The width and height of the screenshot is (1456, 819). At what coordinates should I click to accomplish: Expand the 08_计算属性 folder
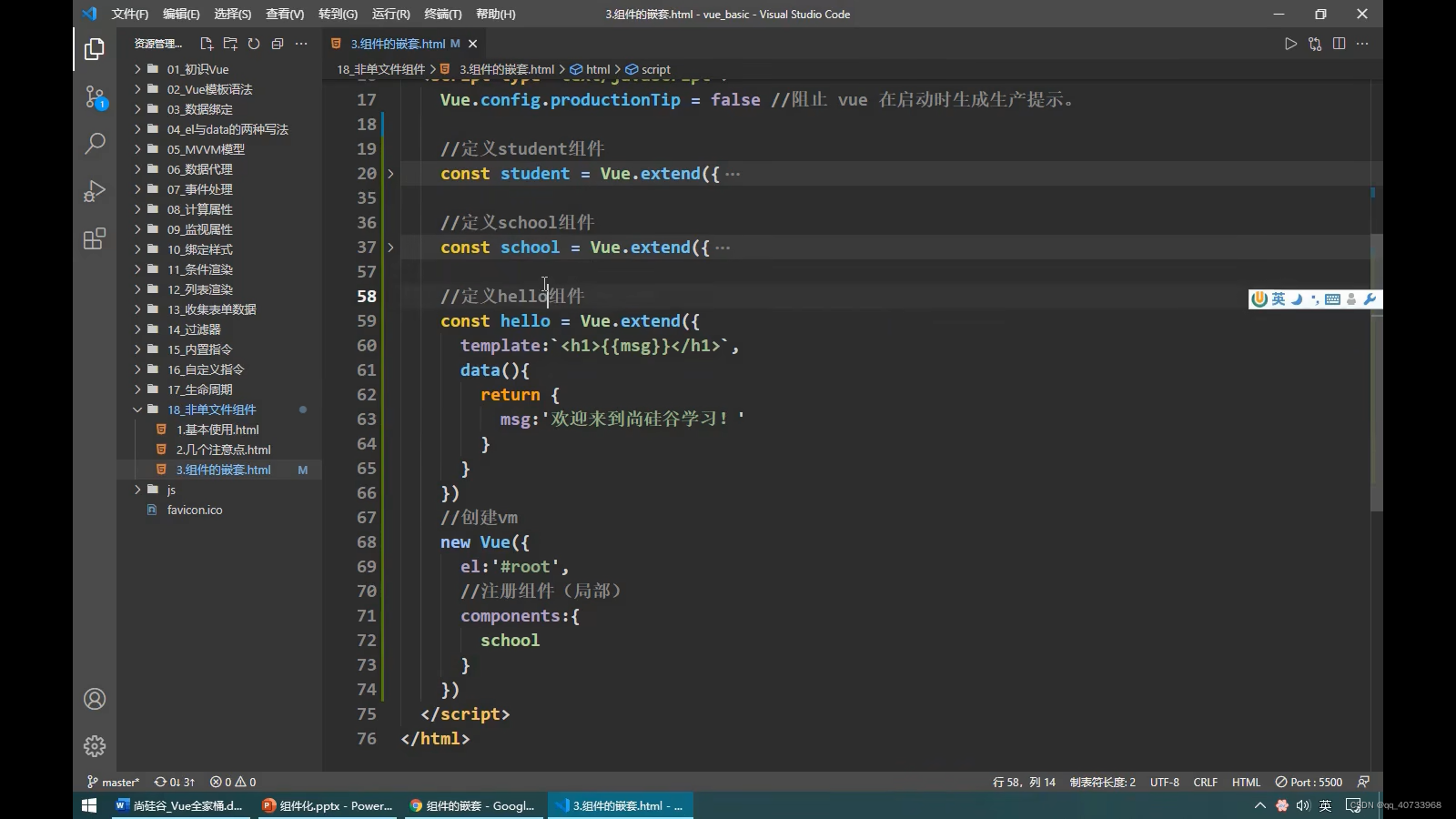(x=219, y=209)
